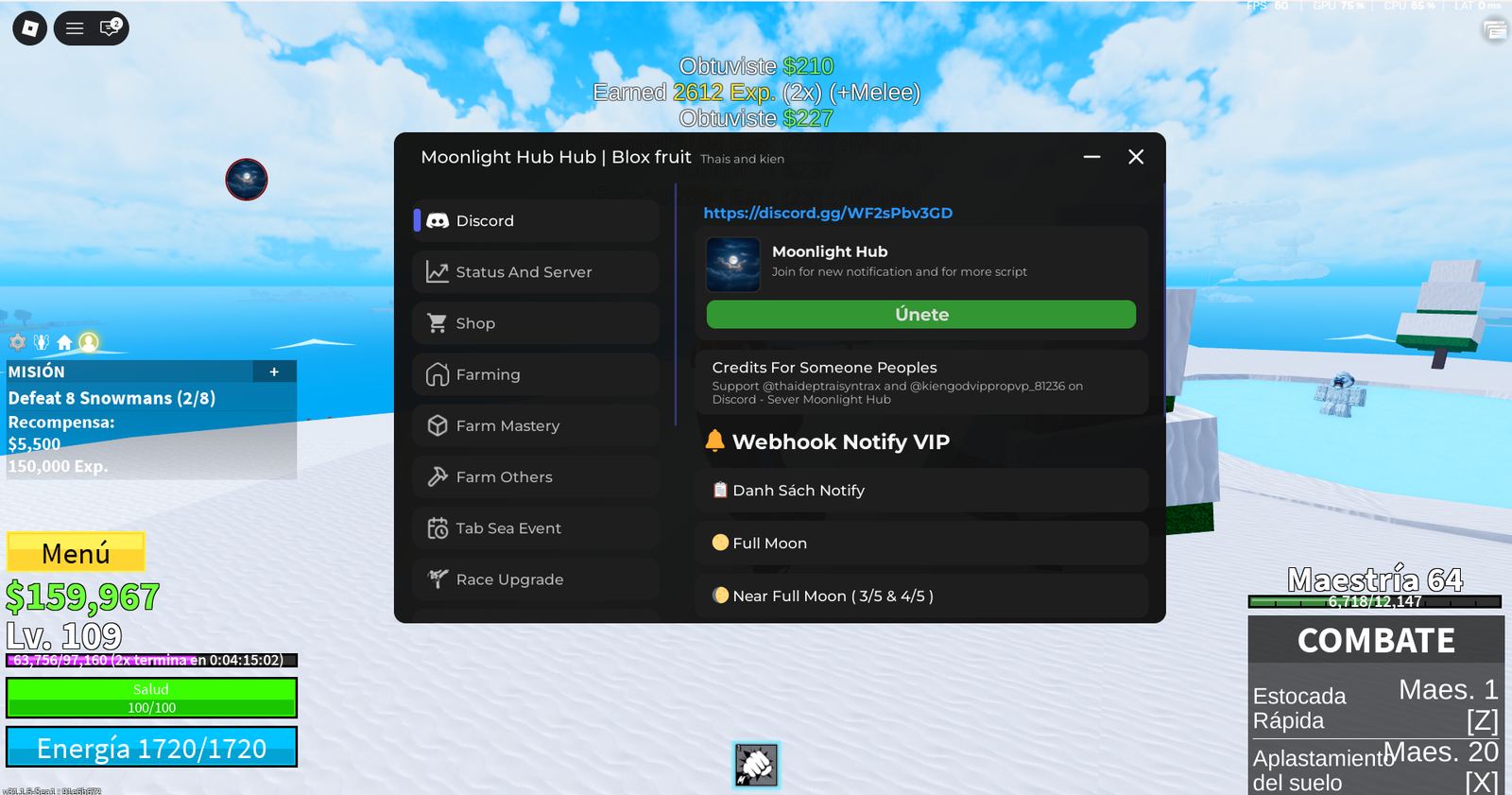The height and width of the screenshot is (795, 1512).
Task: Open the hamburger menu icon
Action: 75,28
